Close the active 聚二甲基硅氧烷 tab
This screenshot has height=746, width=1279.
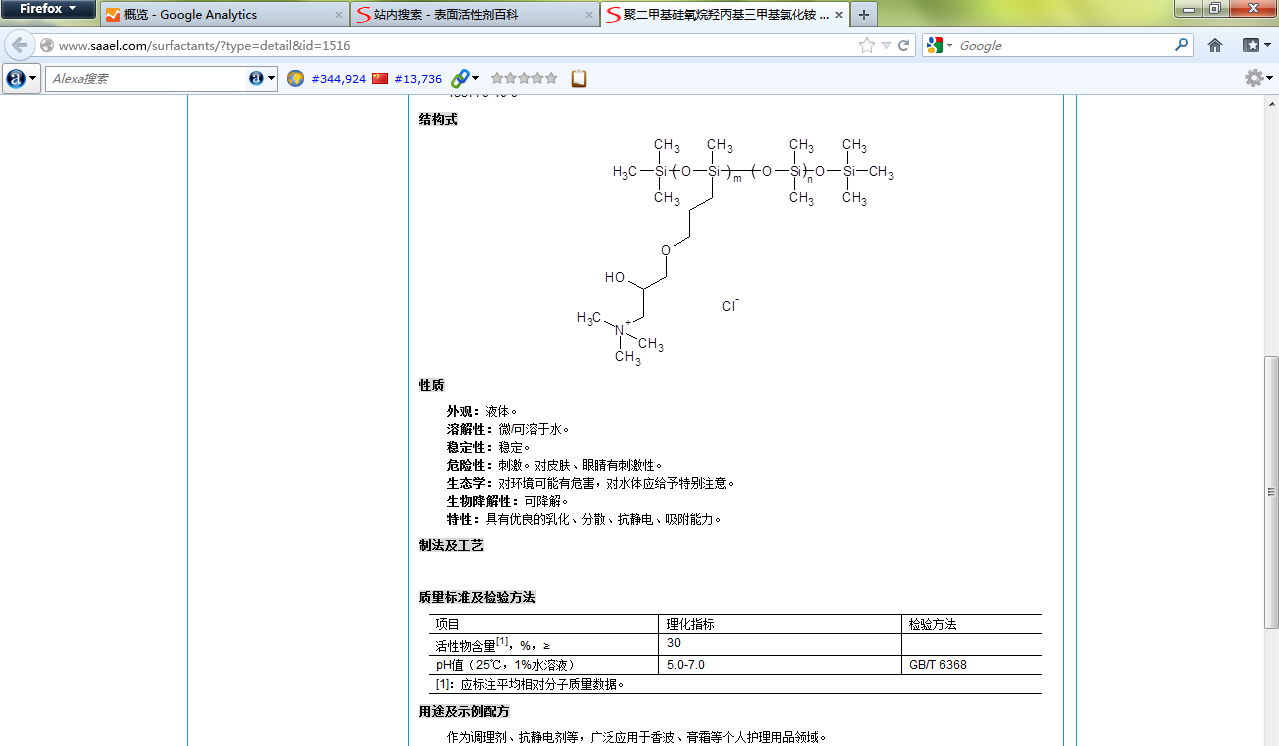837,15
